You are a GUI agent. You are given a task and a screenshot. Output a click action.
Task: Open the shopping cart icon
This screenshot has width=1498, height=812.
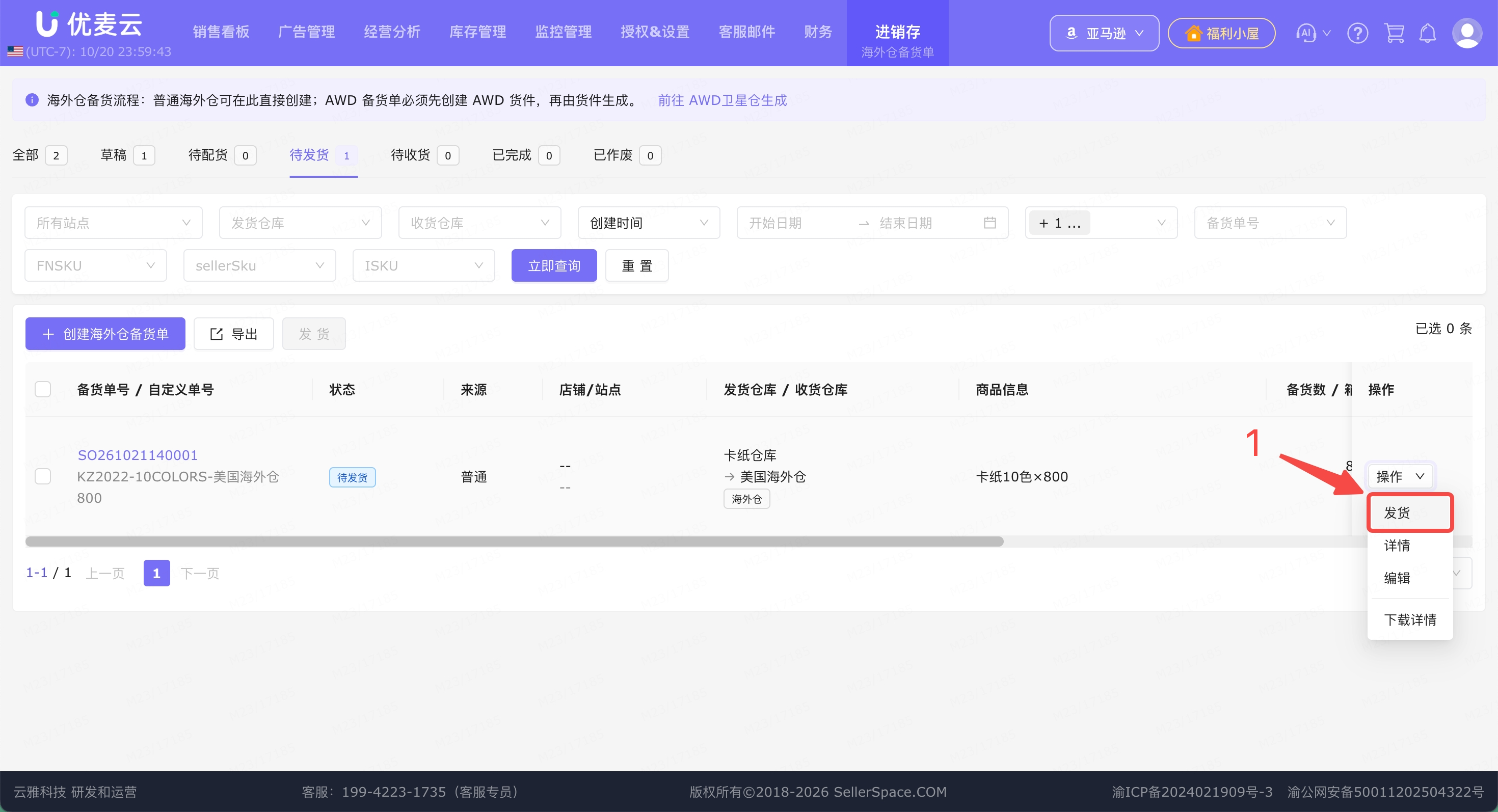coord(1394,33)
